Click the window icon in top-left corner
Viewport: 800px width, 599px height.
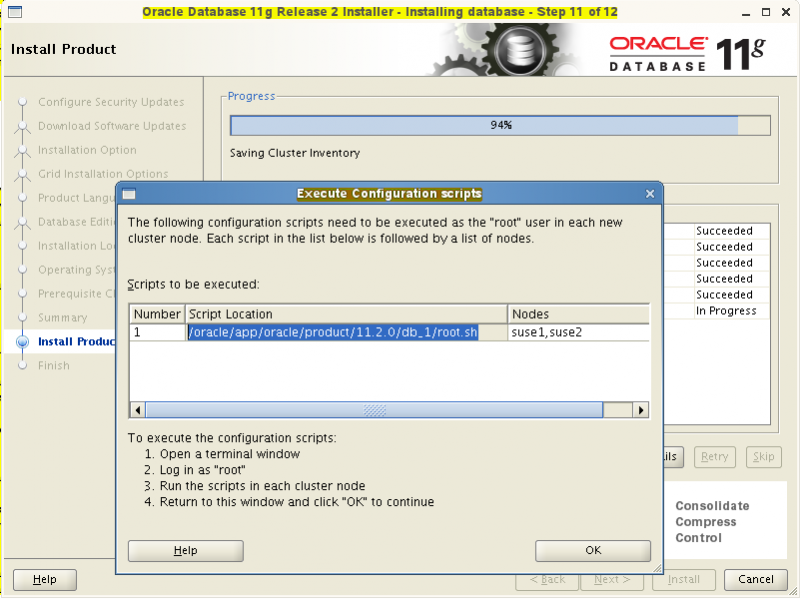[14, 13]
